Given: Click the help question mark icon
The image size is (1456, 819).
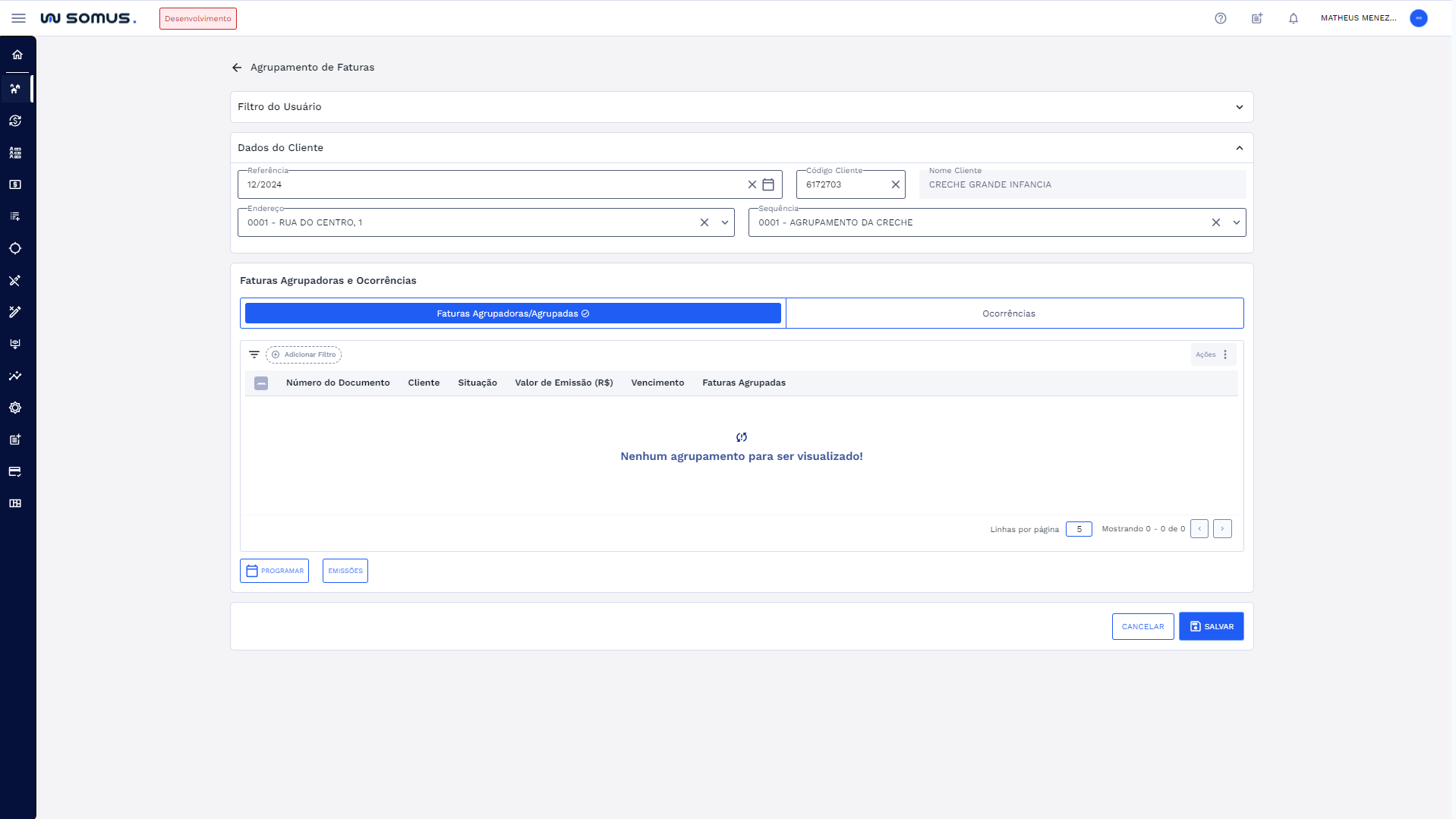Looking at the screenshot, I should click(x=1220, y=18).
